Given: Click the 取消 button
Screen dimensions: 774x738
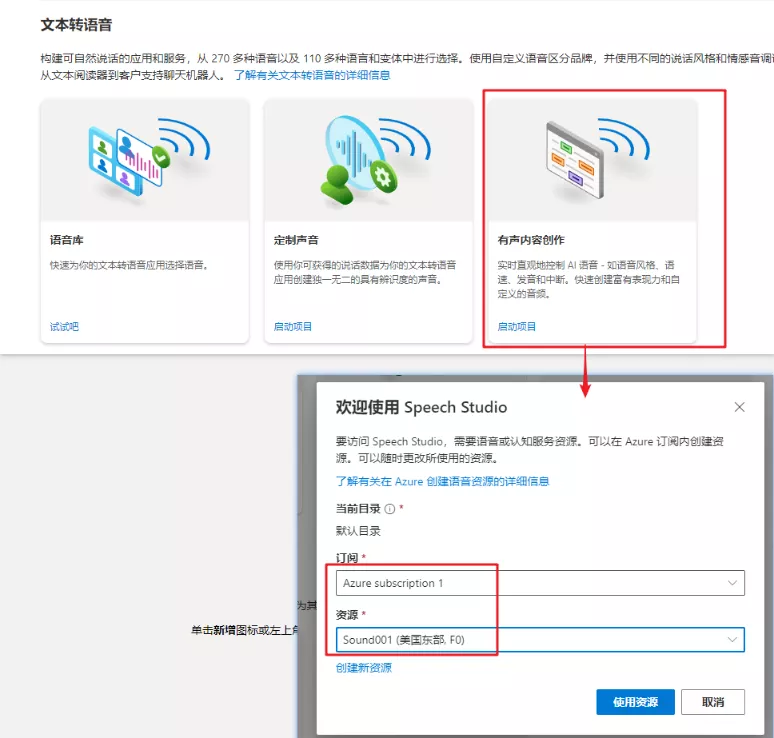Looking at the screenshot, I should (x=713, y=702).
